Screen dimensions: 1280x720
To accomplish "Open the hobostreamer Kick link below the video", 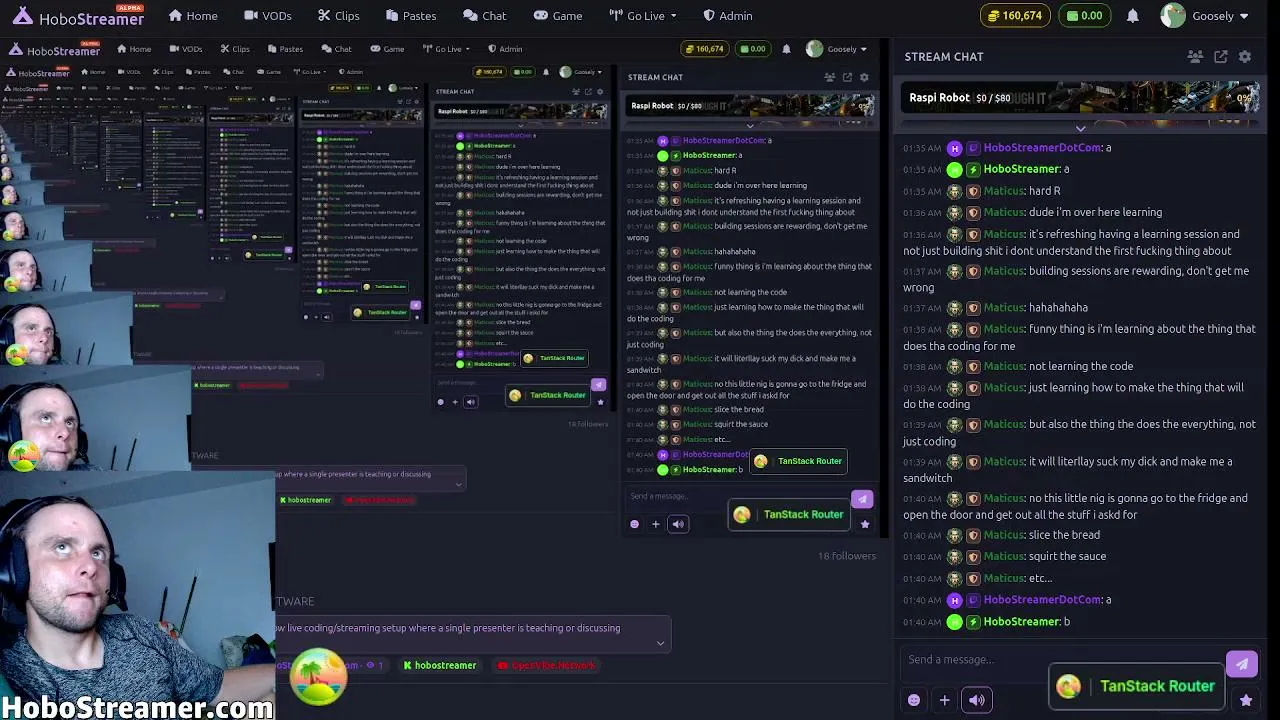I will click(x=440, y=666).
